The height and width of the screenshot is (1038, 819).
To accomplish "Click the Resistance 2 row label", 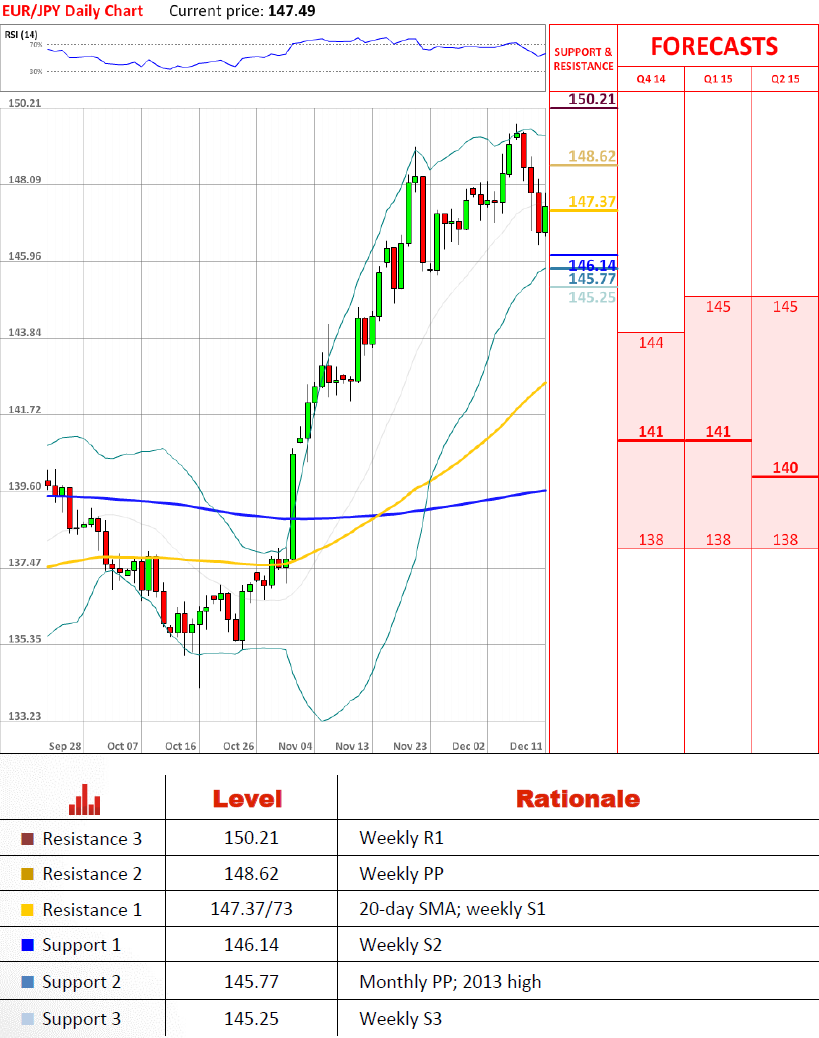I will (92, 874).
